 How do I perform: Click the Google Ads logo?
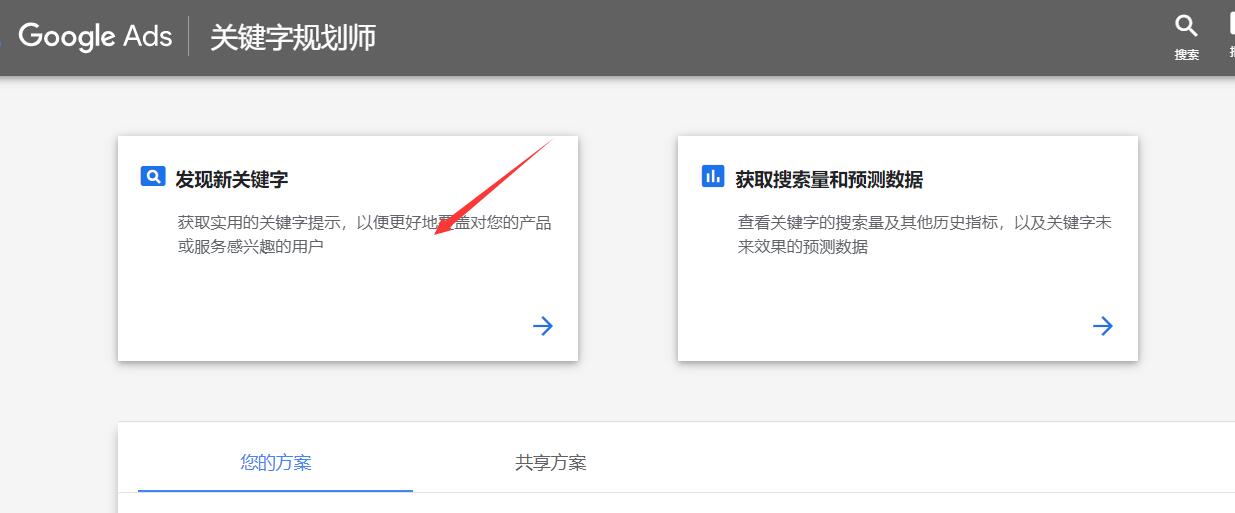tap(95, 37)
